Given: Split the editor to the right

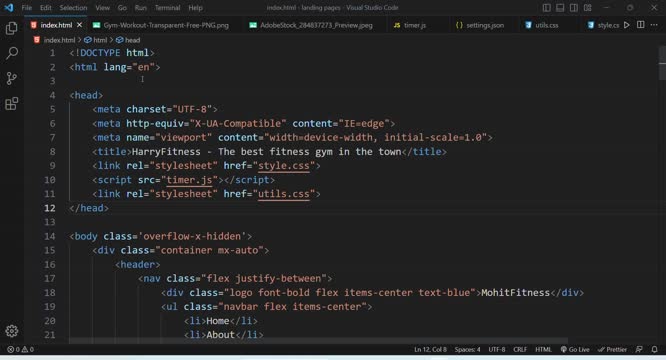Looking at the screenshot, I should coord(641,25).
